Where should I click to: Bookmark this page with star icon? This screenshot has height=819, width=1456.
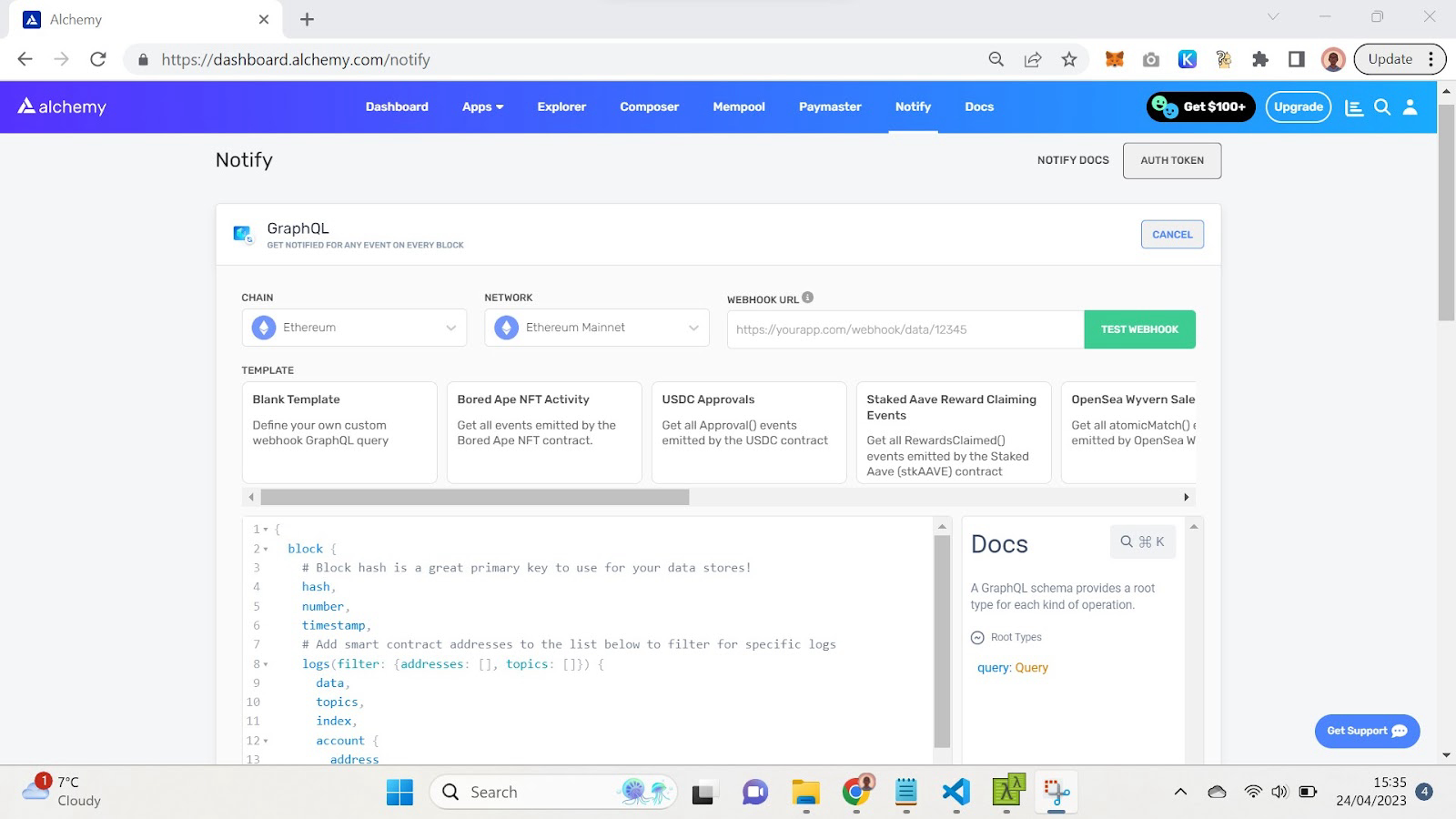1069,59
